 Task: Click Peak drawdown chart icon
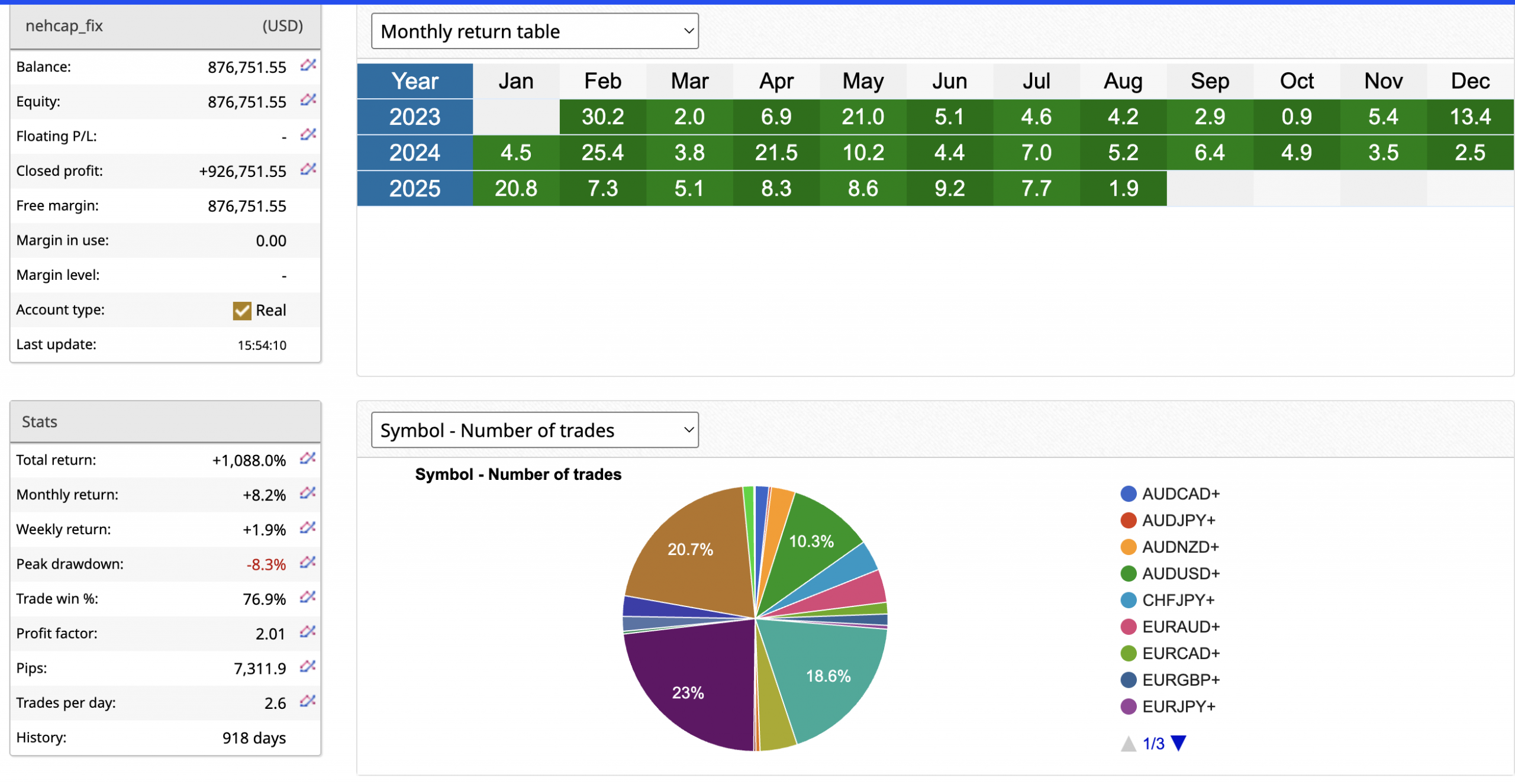tap(308, 563)
